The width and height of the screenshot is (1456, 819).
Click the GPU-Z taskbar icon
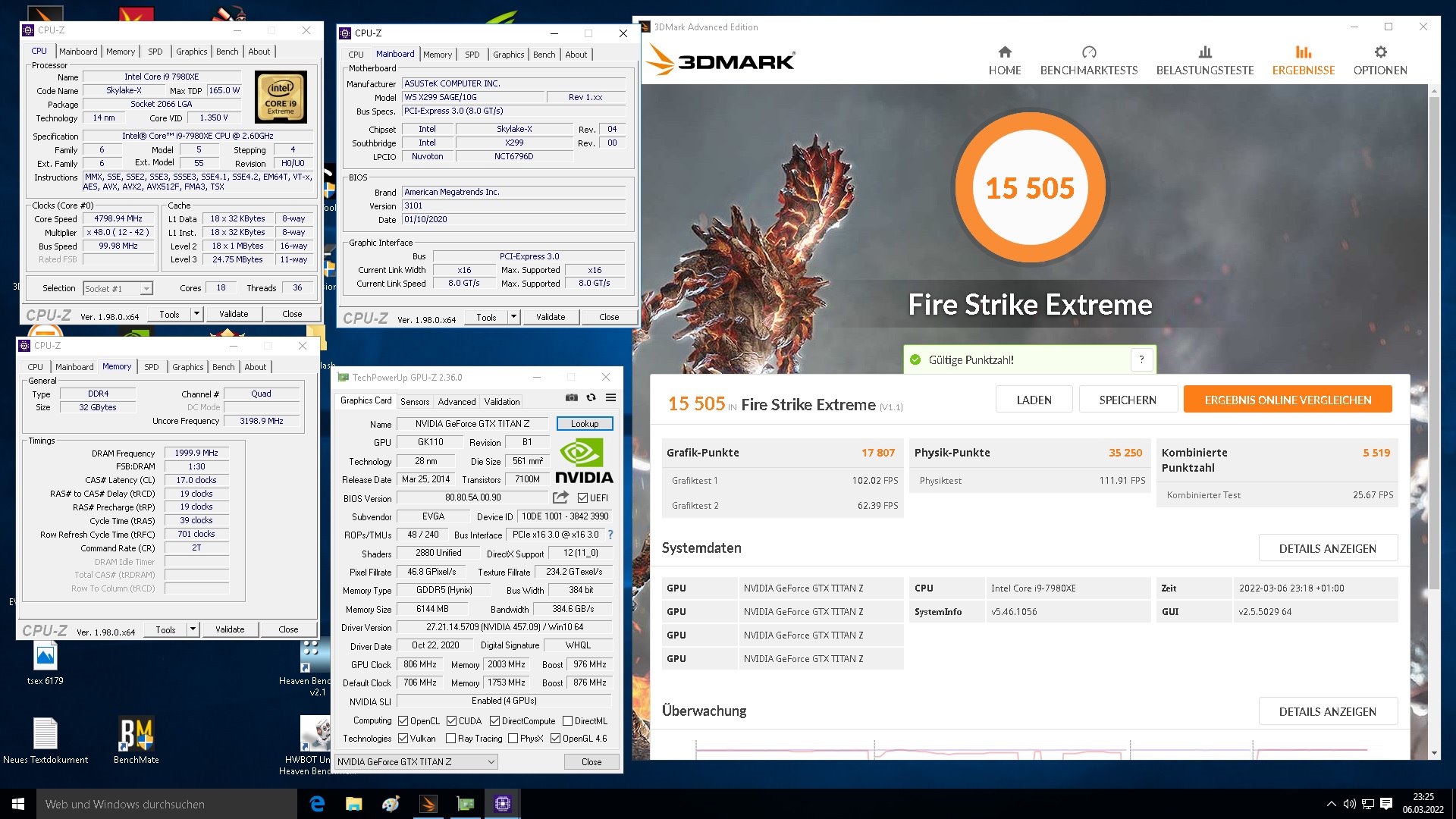465,804
